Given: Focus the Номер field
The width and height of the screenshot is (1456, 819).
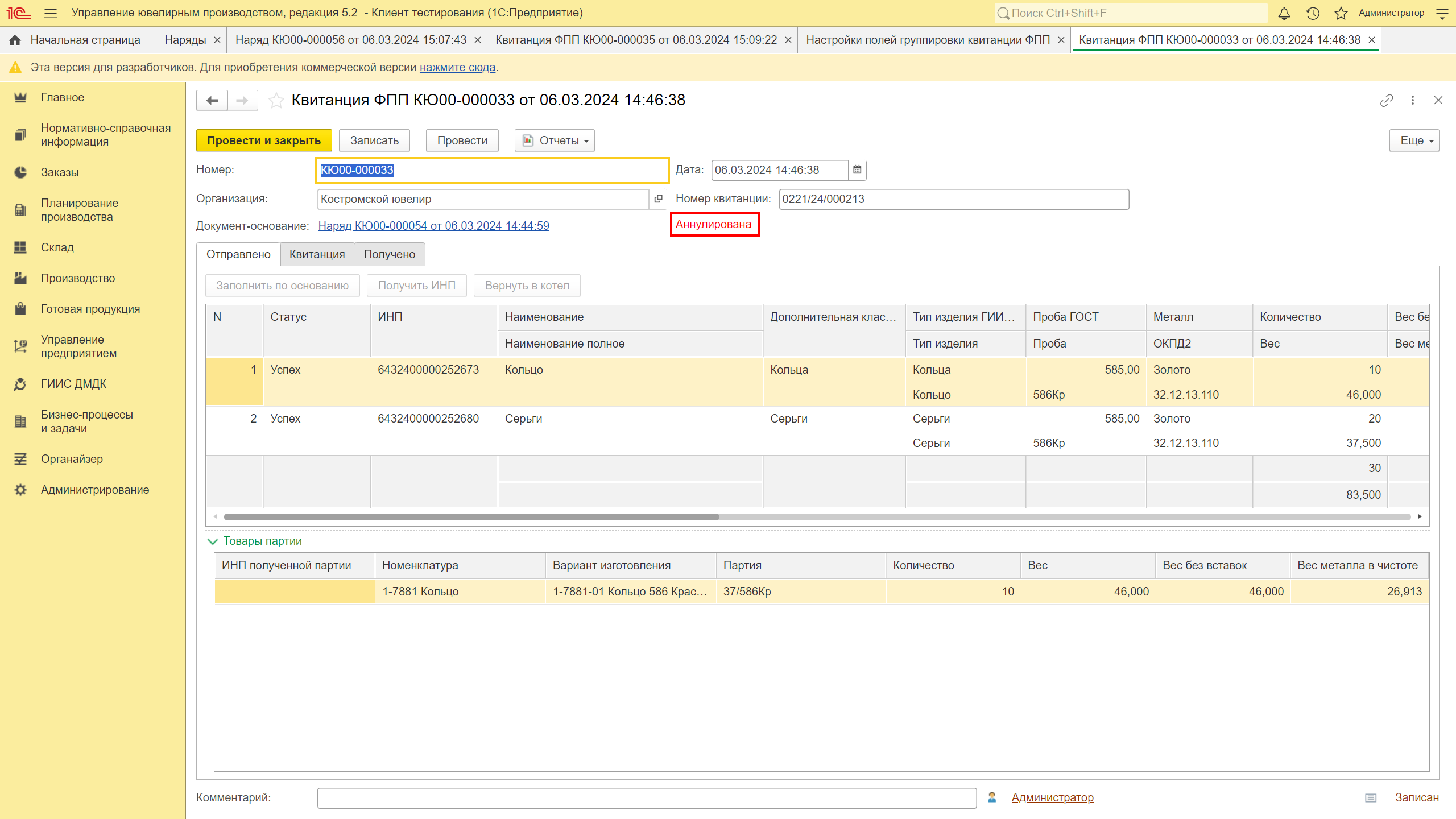Looking at the screenshot, I should pos(492,170).
